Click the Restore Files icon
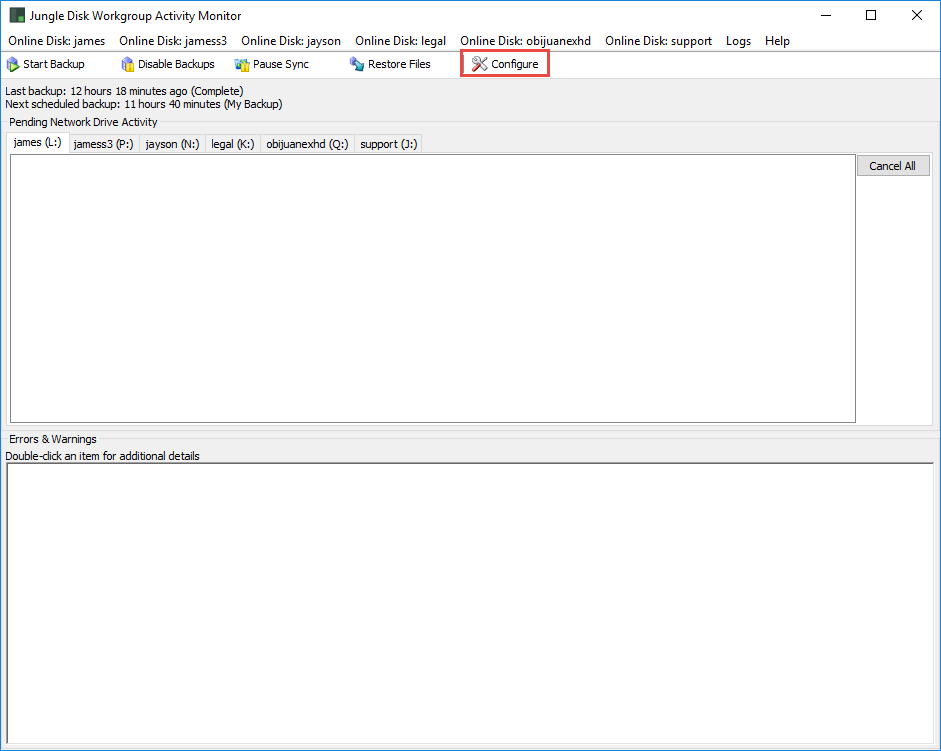Image resolution: width=941 pixels, height=751 pixels. [357, 64]
